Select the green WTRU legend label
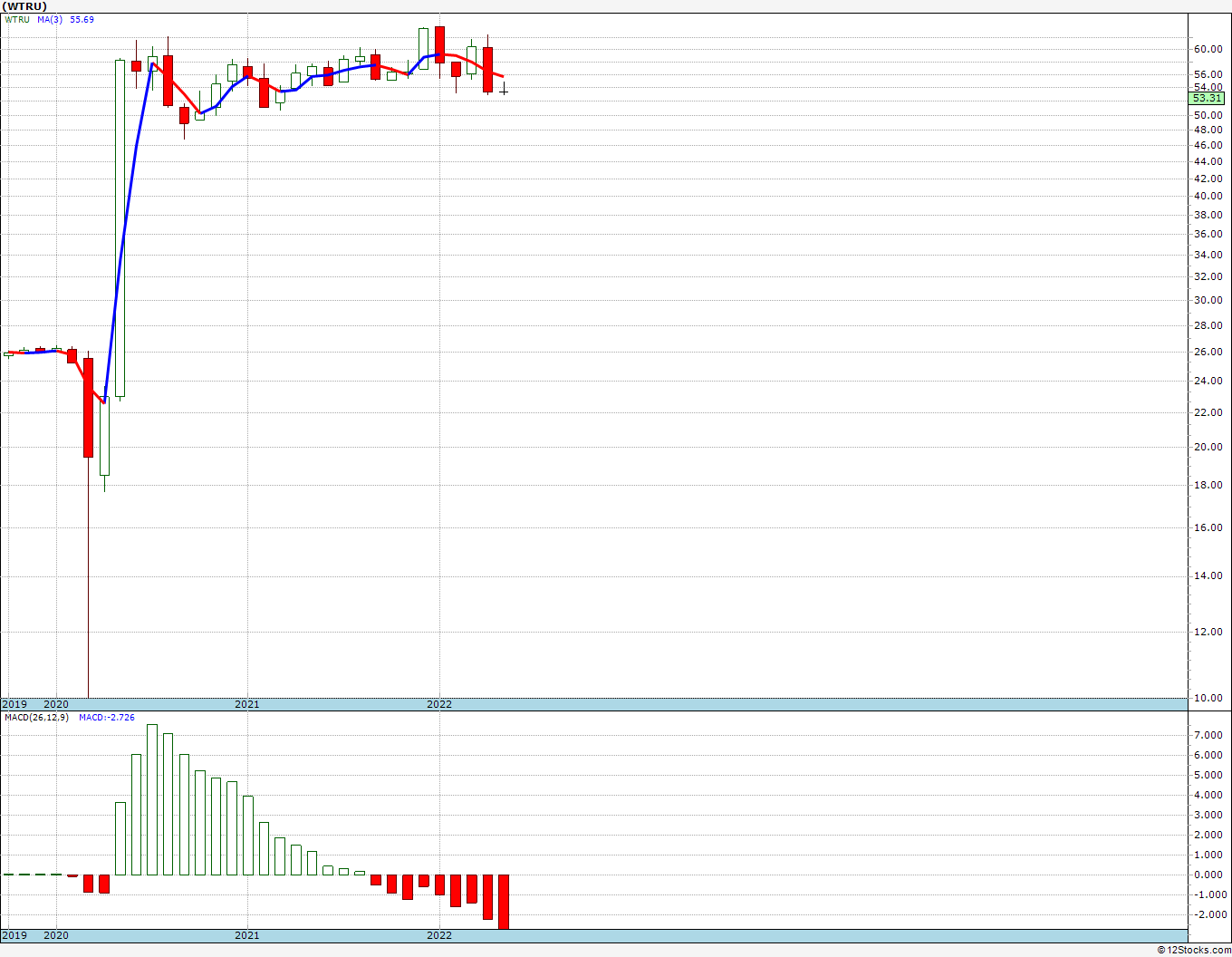Screen dimensions: 1232x957 [17, 20]
